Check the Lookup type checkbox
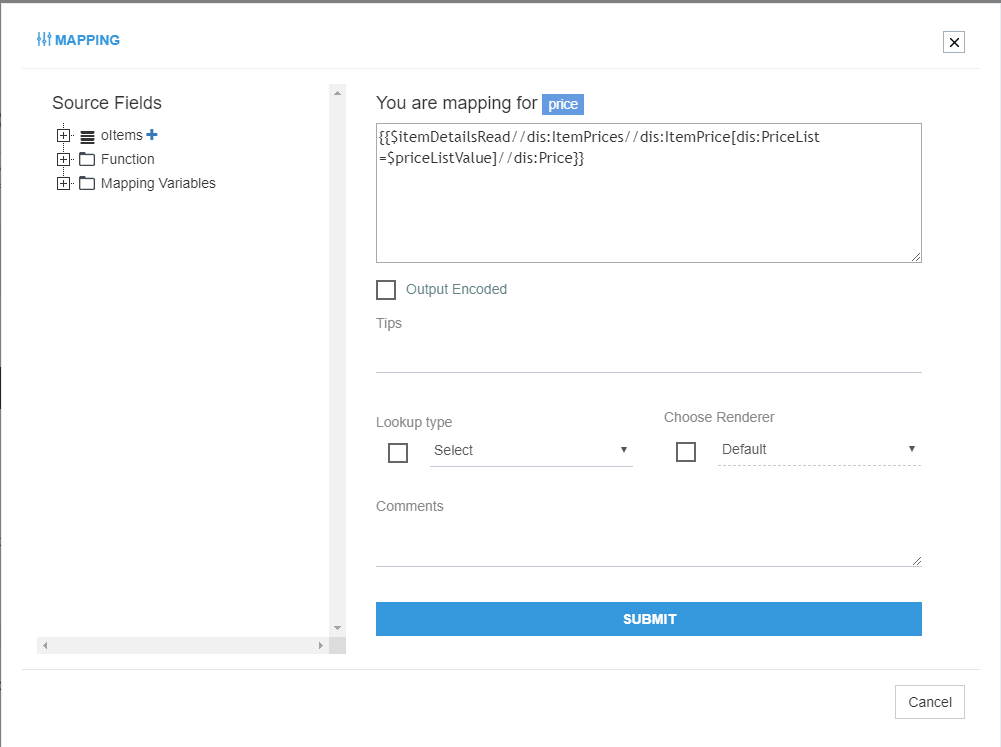 point(397,452)
